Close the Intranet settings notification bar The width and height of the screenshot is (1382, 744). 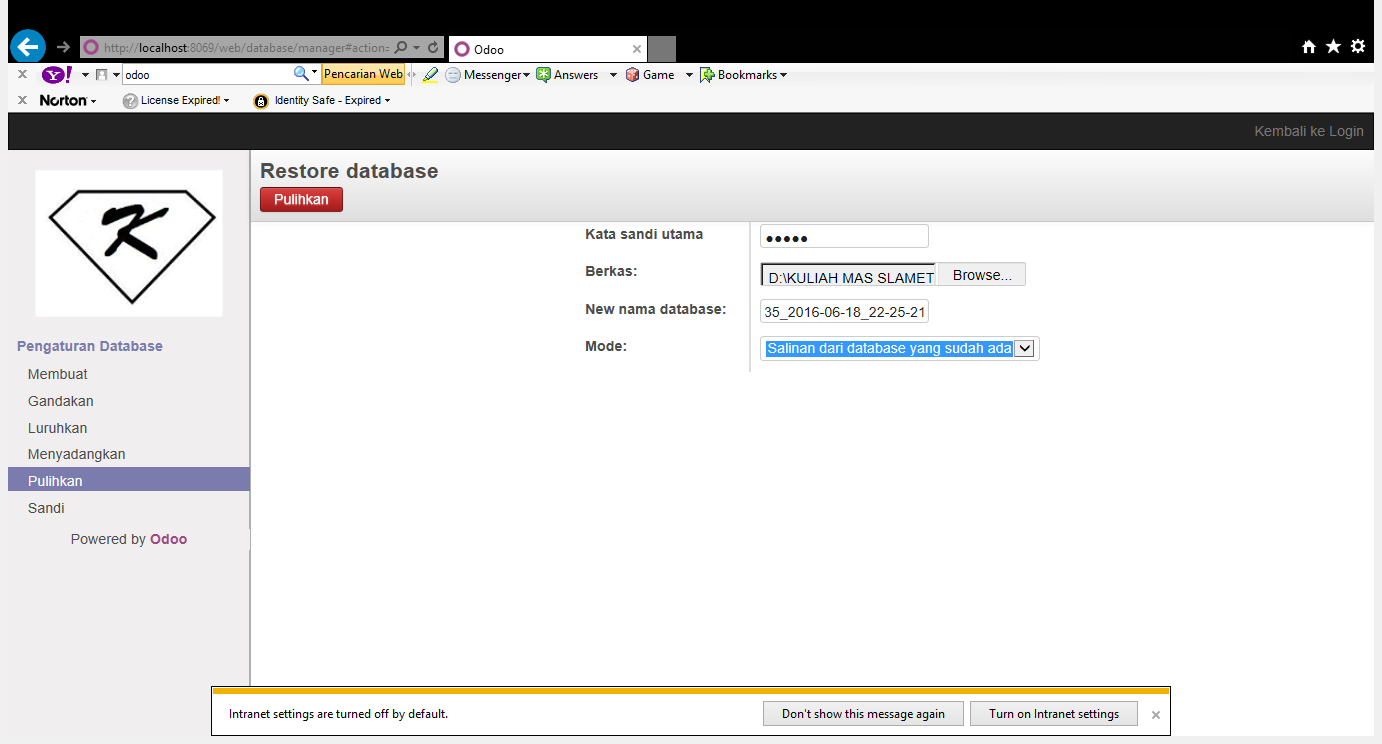(1156, 715)
